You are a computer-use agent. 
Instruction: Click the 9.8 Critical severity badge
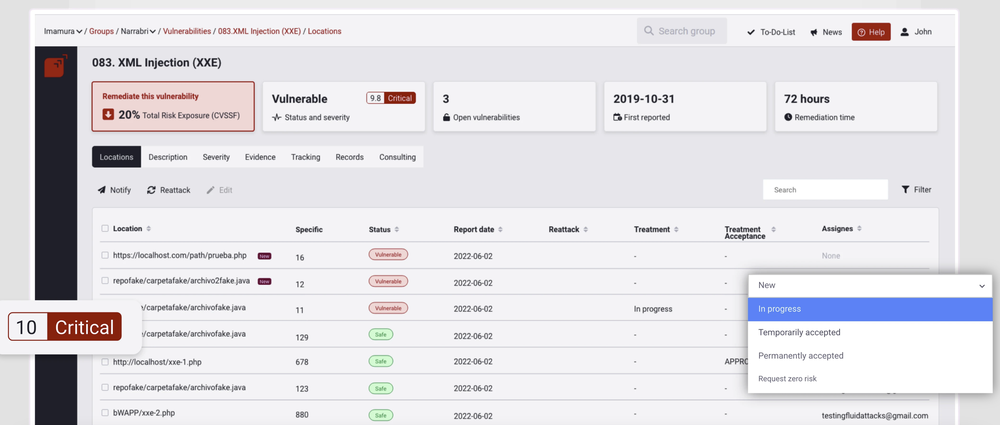pyautogui.click(x=391, y=98)
